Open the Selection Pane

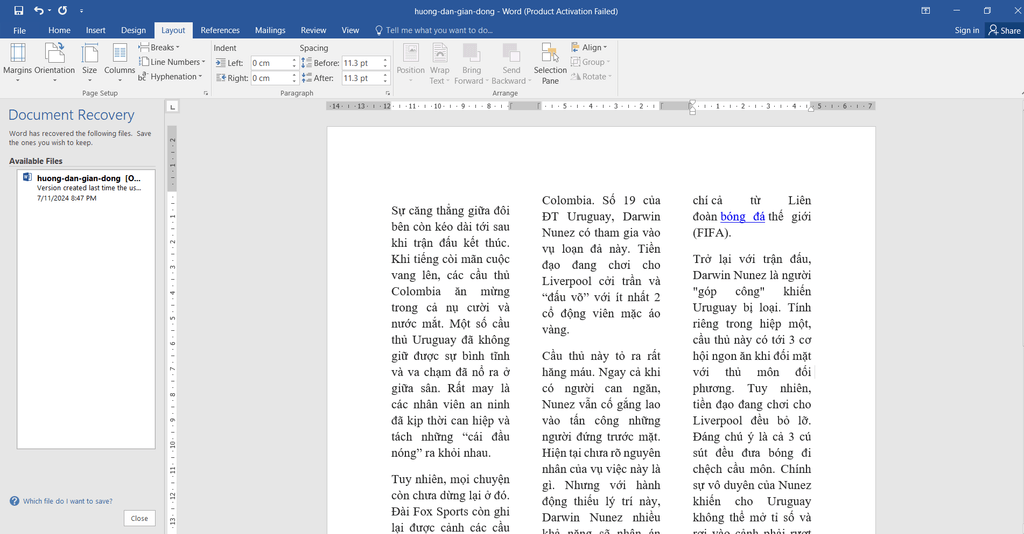point(550,63)
